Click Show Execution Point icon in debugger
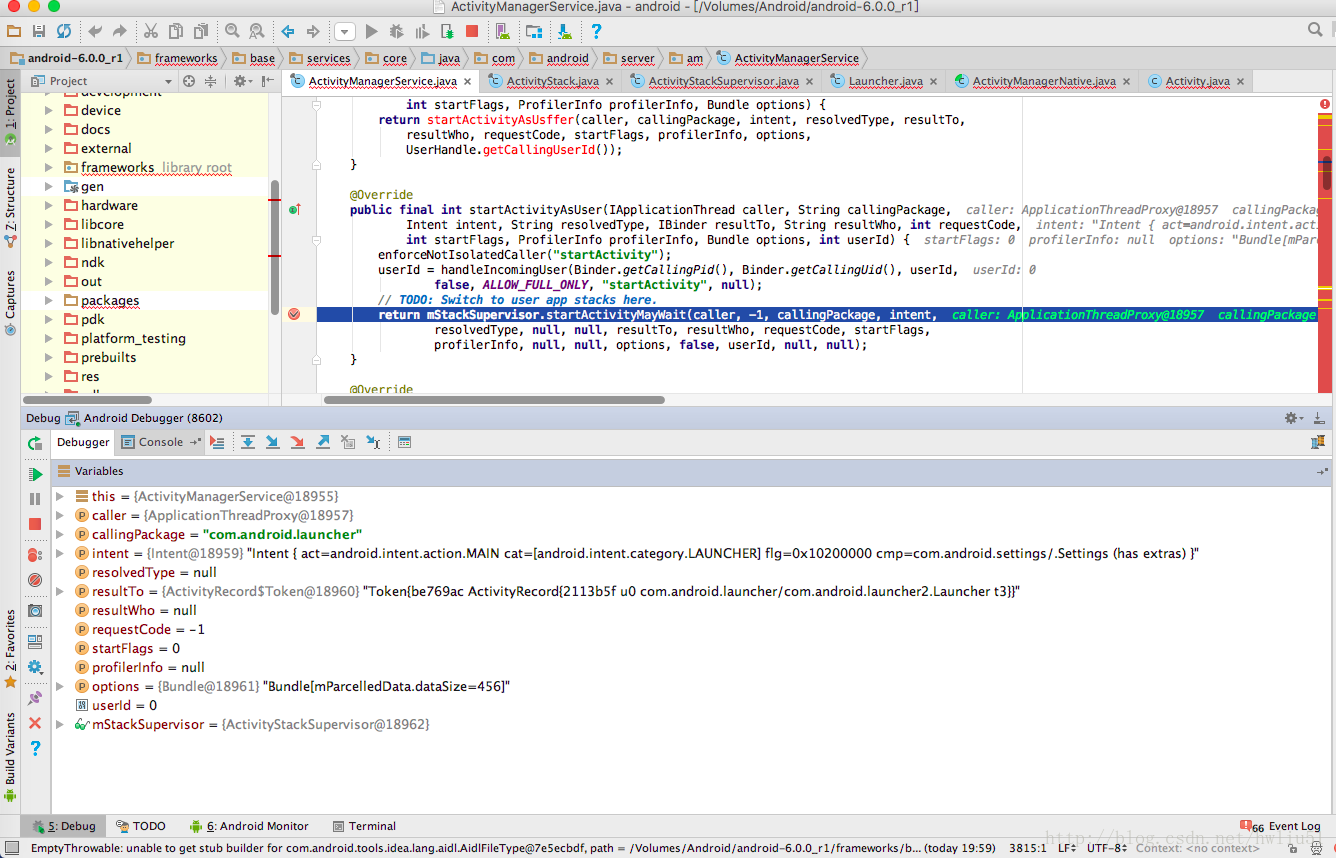The width and height of the screenshot is (1336, 858). 217,442
